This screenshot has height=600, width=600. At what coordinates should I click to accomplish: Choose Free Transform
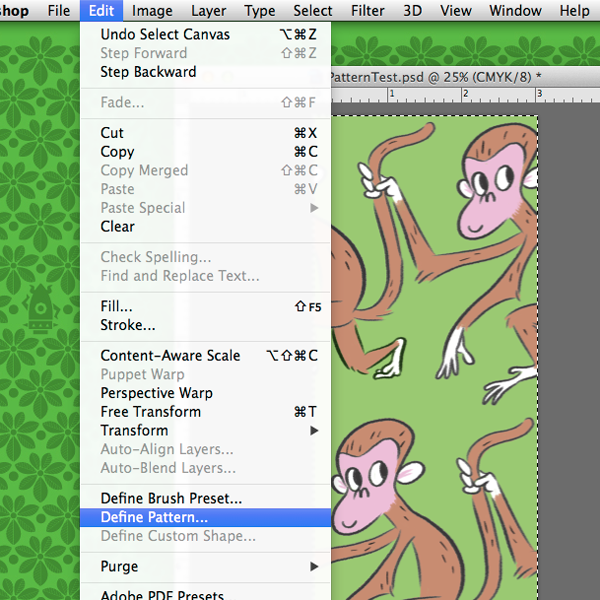click(x=205, y=412)
